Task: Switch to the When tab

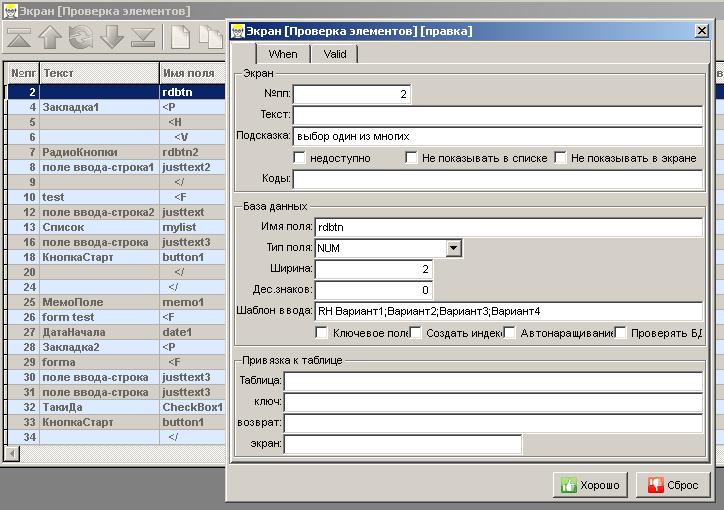Action: [283, 55]
